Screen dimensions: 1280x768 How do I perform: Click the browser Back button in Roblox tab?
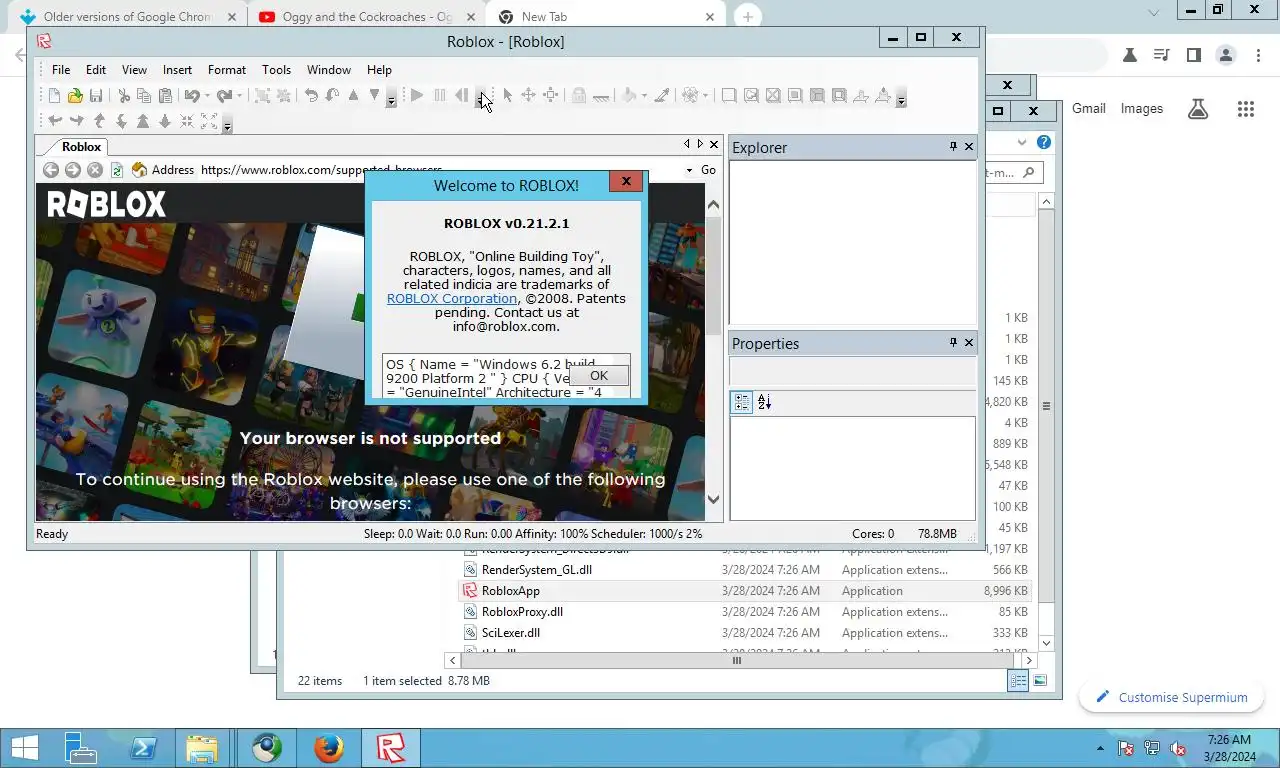(x=51, y=170)
